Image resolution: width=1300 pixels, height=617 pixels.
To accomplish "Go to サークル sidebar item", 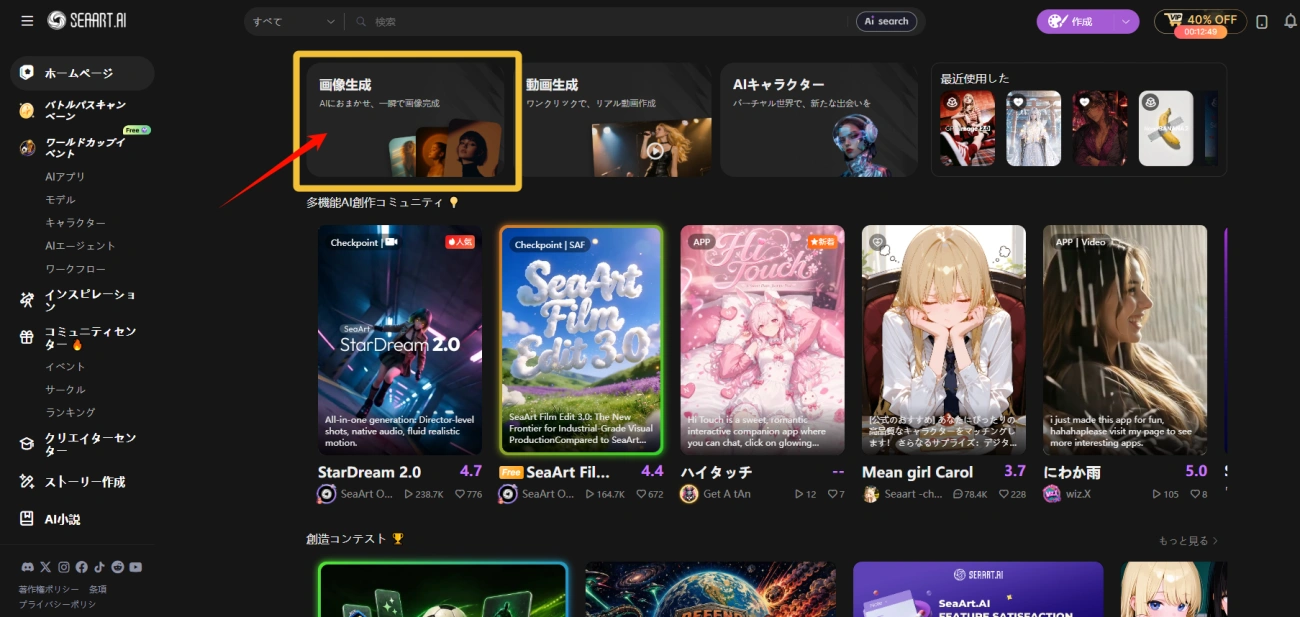I will pyautogui.click(x=65, y=390).
